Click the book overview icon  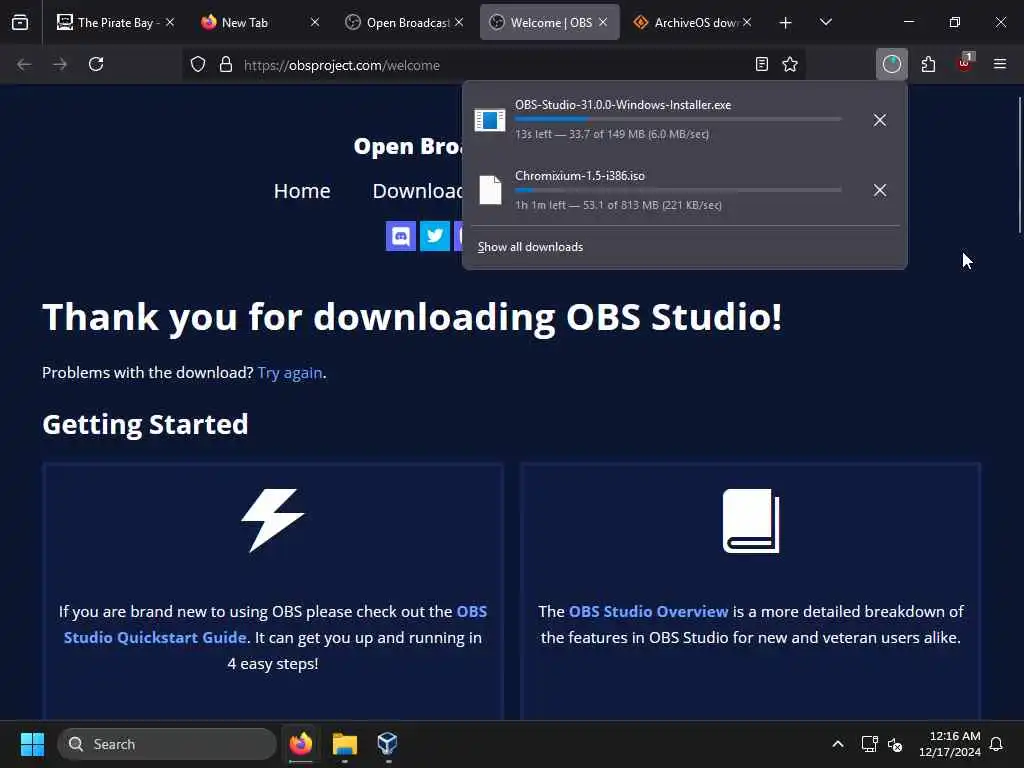[751, 520]
